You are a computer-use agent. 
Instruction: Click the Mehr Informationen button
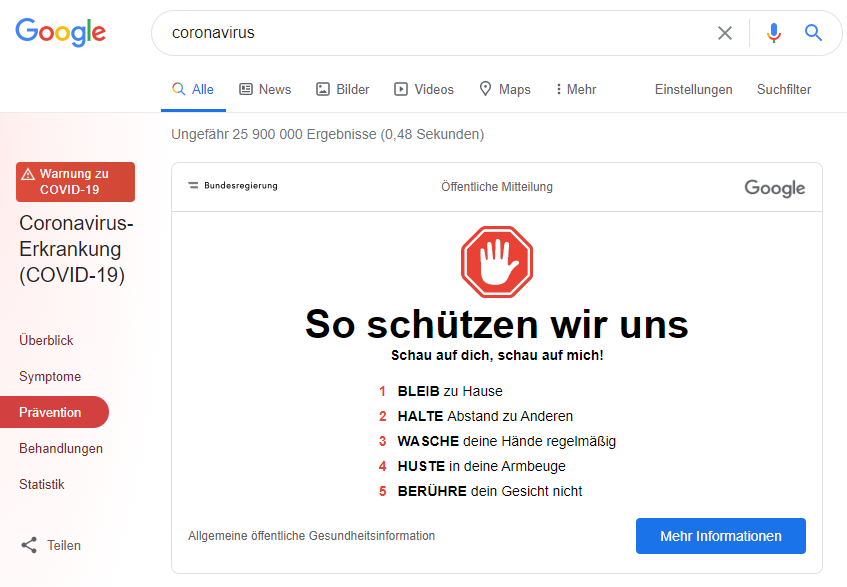(721, 536)
